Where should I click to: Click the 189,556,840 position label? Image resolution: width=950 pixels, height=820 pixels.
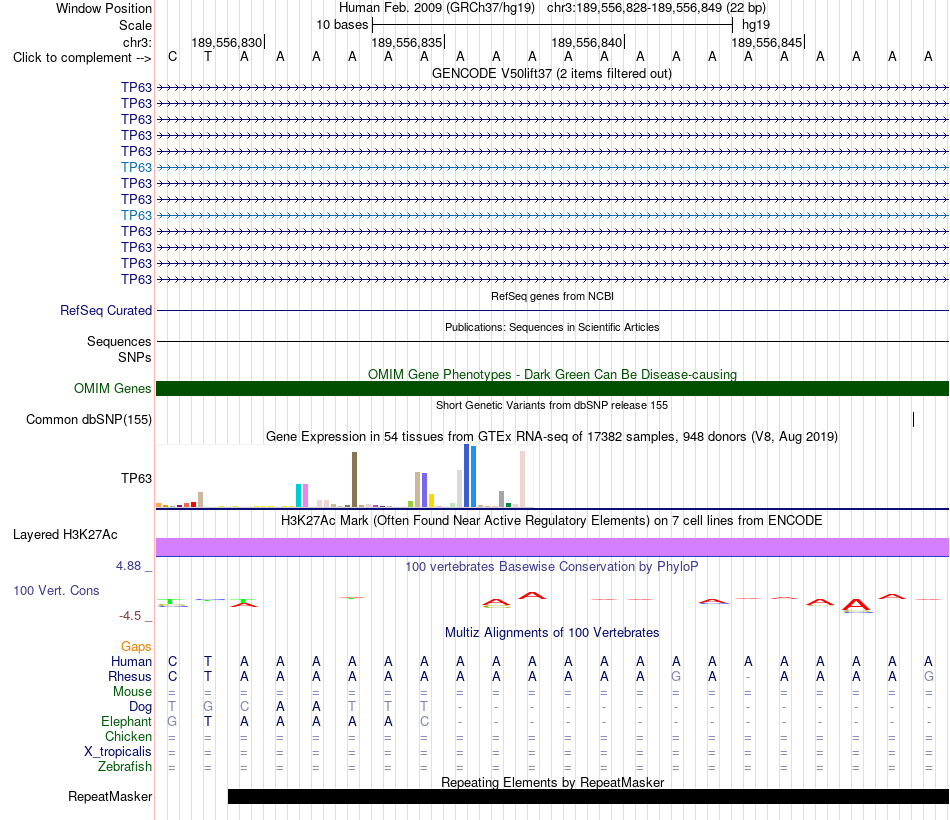[x=586, y=42]
